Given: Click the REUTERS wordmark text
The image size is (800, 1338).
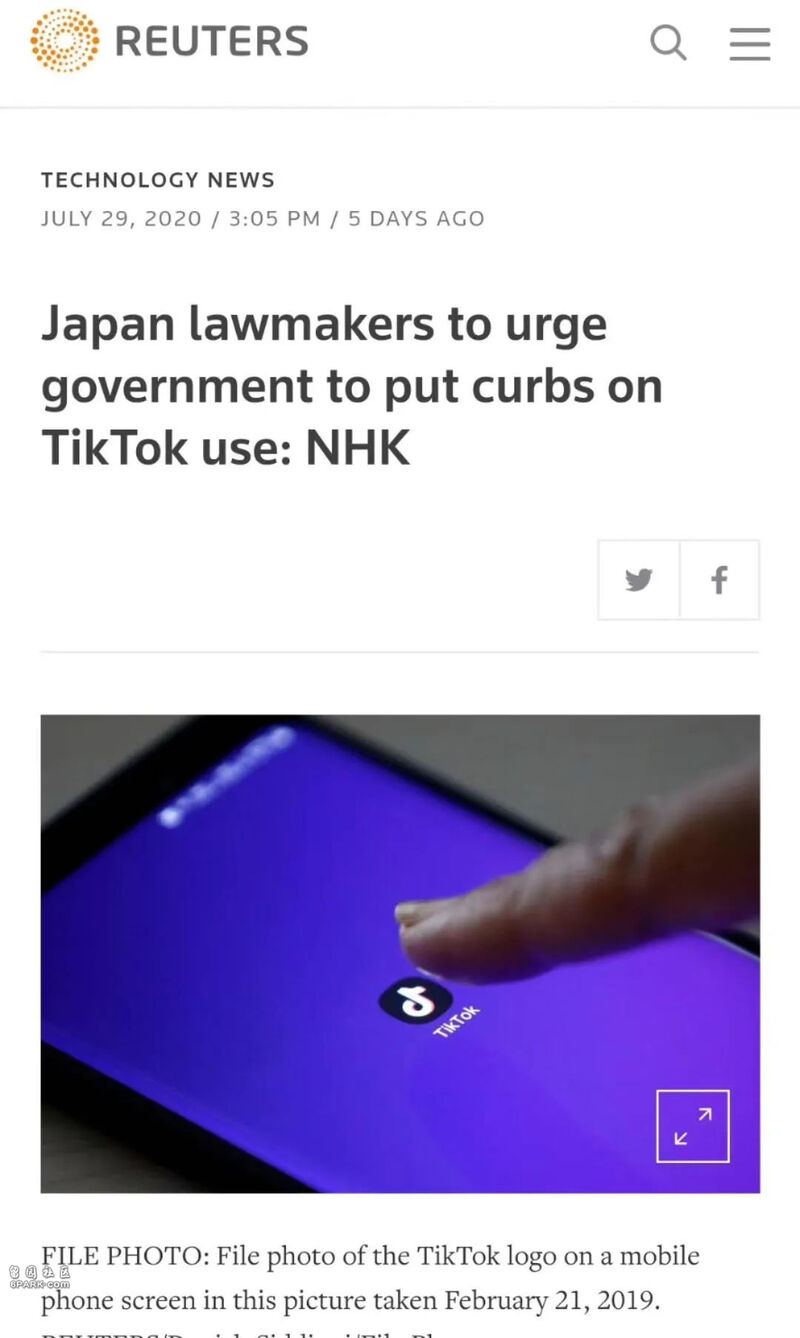Looking at the screenshot, I should [212, 41].
